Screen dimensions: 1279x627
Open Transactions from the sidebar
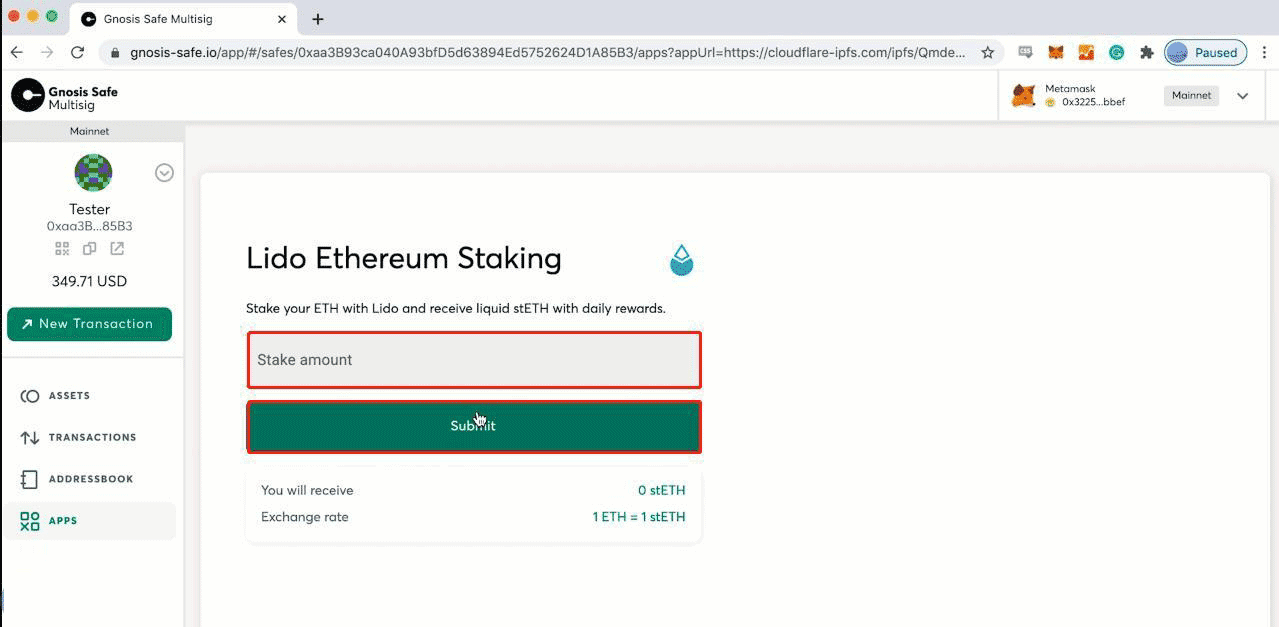29,437
